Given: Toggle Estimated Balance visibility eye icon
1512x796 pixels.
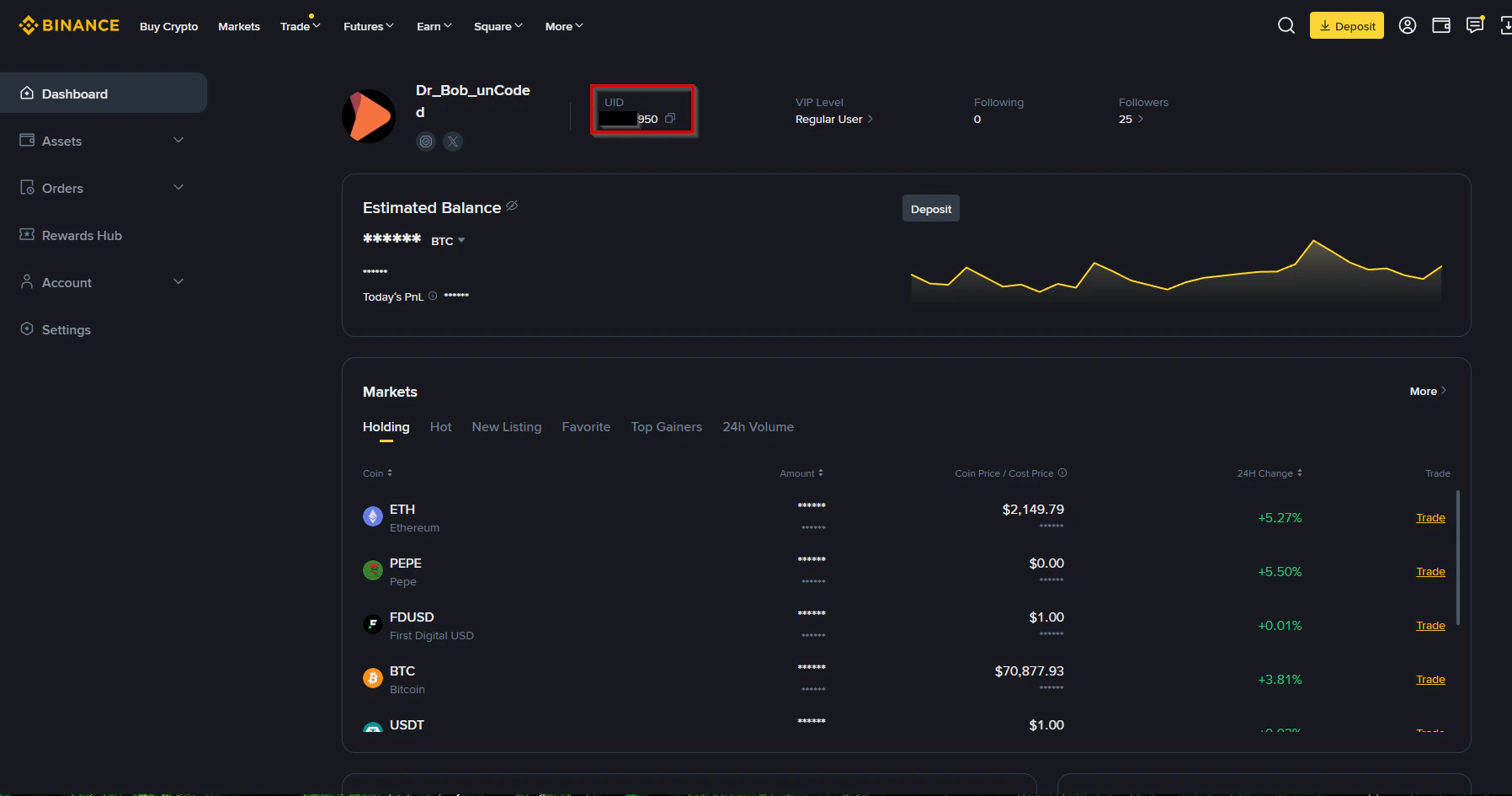Looking at the screenshot, I should click(x=511, y=206).
